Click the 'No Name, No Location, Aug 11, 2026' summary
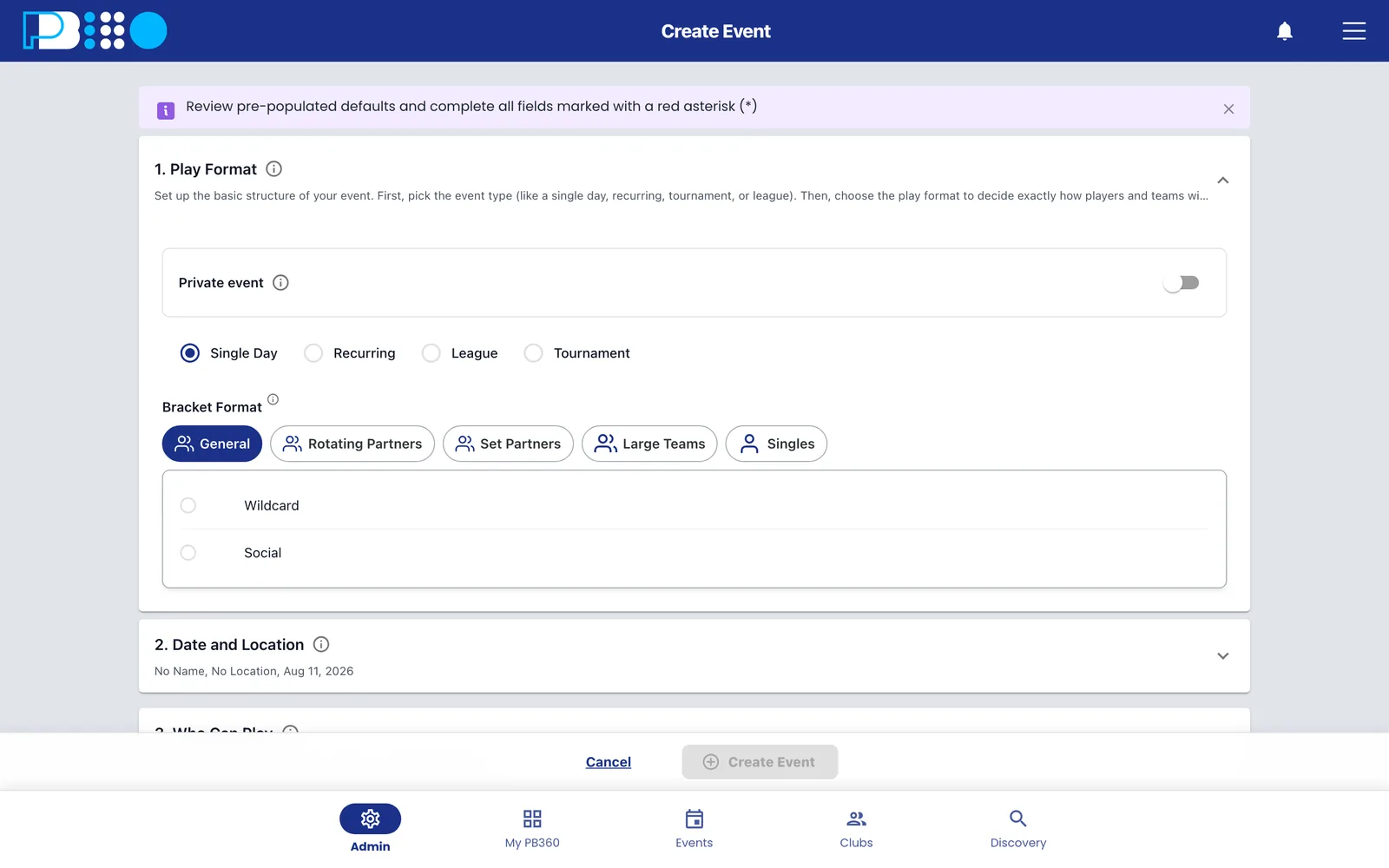The height and width of the screenshot is (868, 1389). [253, 671]
